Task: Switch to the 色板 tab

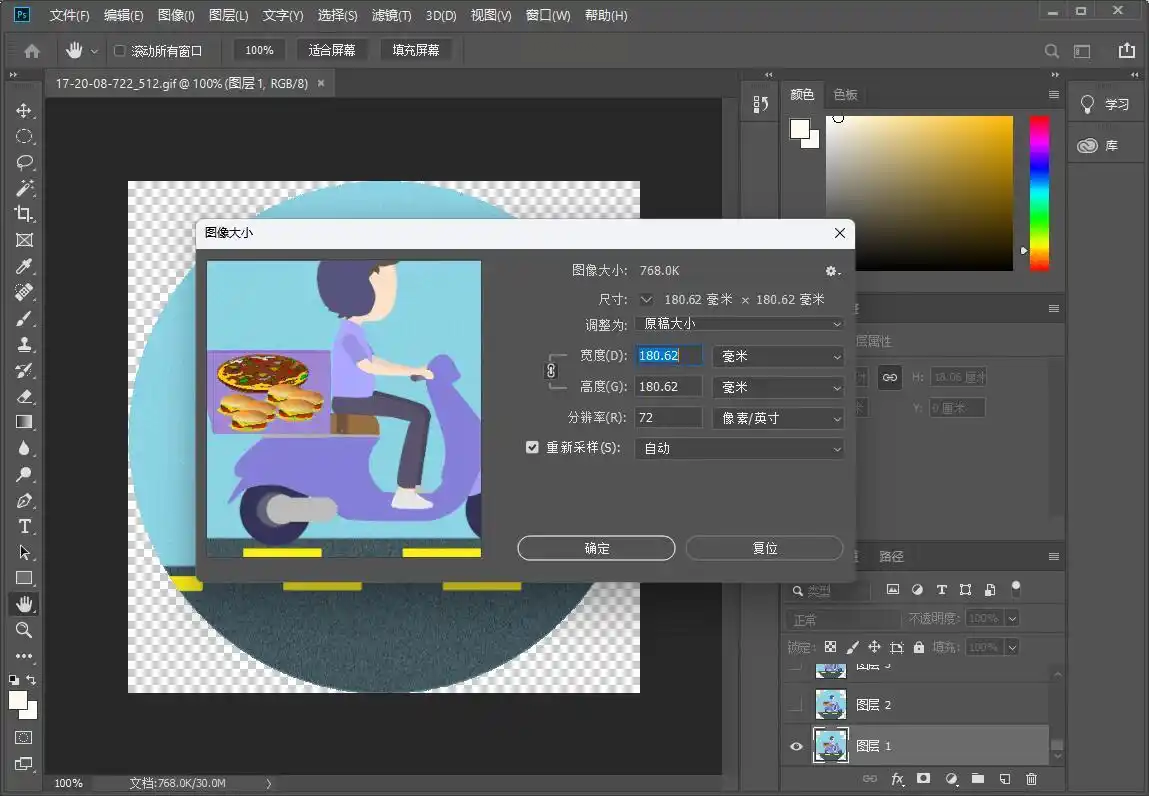Action: point(845,94)
